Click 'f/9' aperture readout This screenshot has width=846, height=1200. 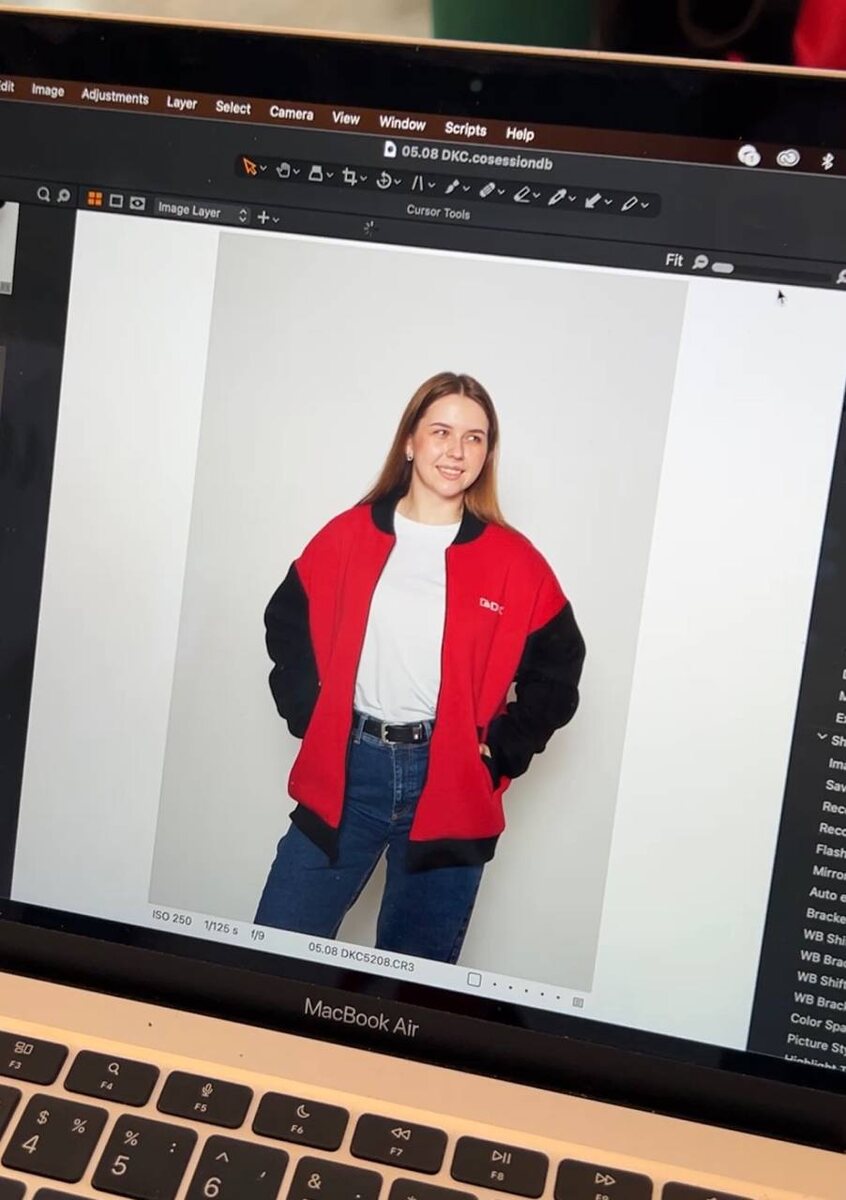coord(257,934)
